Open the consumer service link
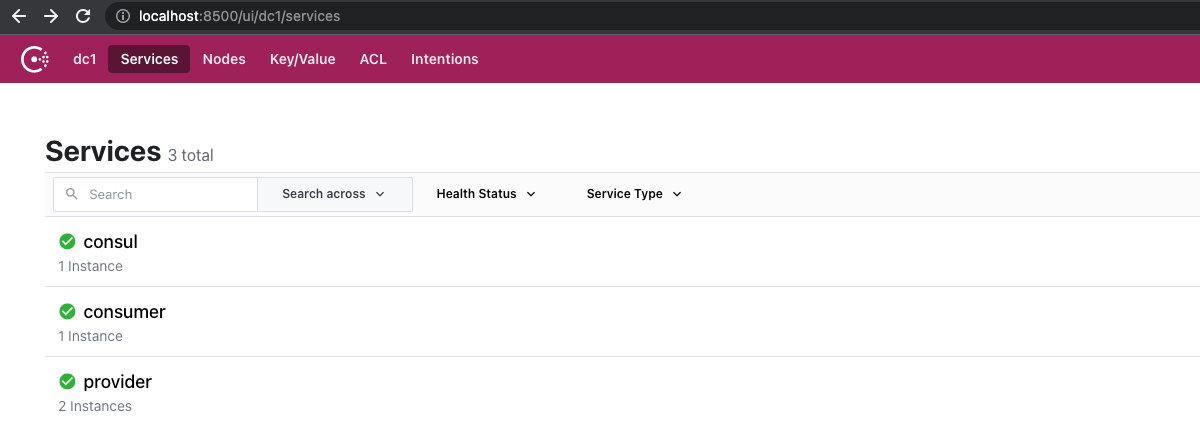Image resolution: width=1200 pixels, height=426 pixels. [125, 312]
